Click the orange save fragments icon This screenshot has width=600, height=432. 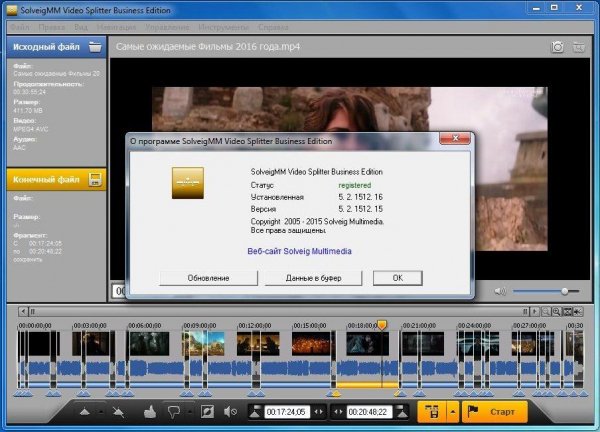coord(432,412)
